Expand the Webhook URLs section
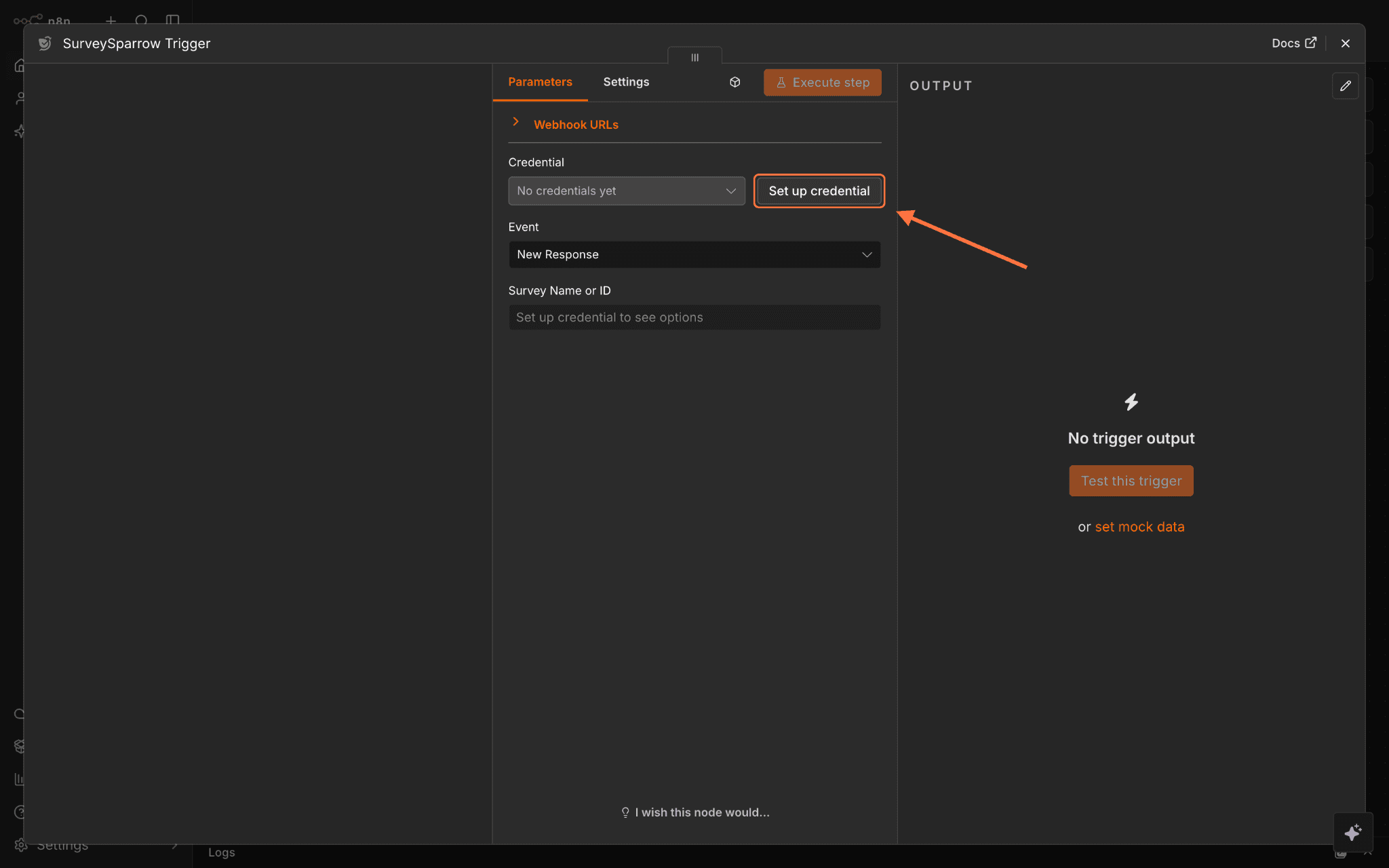The width and height of the screenshot is (1389, 868). [575, 125]
